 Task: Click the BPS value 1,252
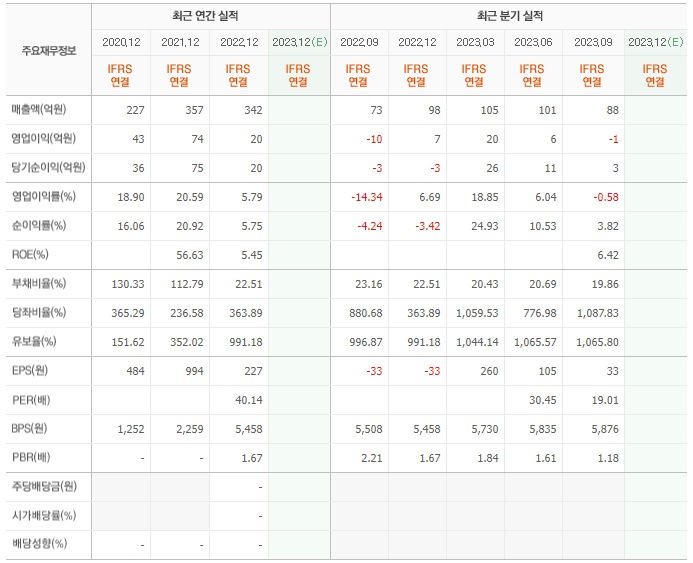point(131,429)
